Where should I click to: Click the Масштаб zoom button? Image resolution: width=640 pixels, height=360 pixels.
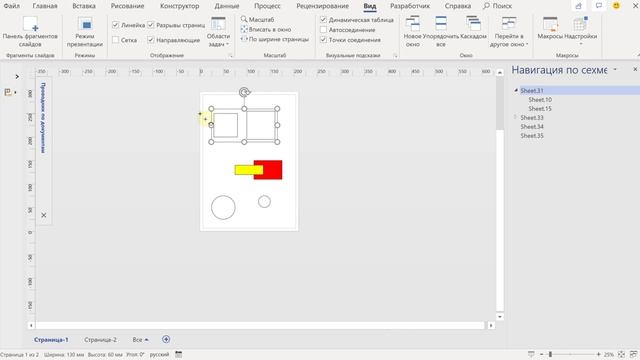point(257,19)
